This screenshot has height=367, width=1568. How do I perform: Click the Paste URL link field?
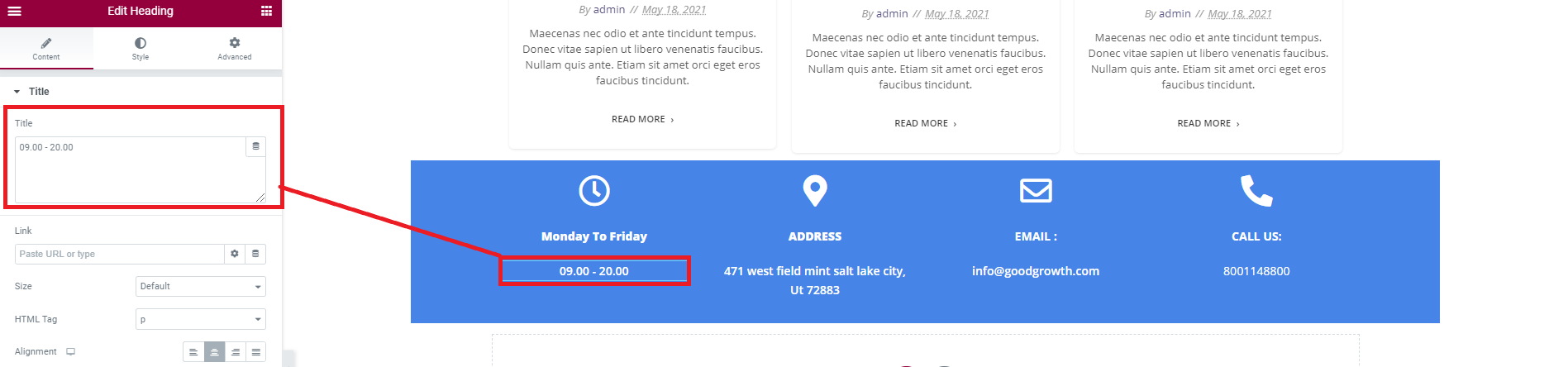tap(119, 254)
